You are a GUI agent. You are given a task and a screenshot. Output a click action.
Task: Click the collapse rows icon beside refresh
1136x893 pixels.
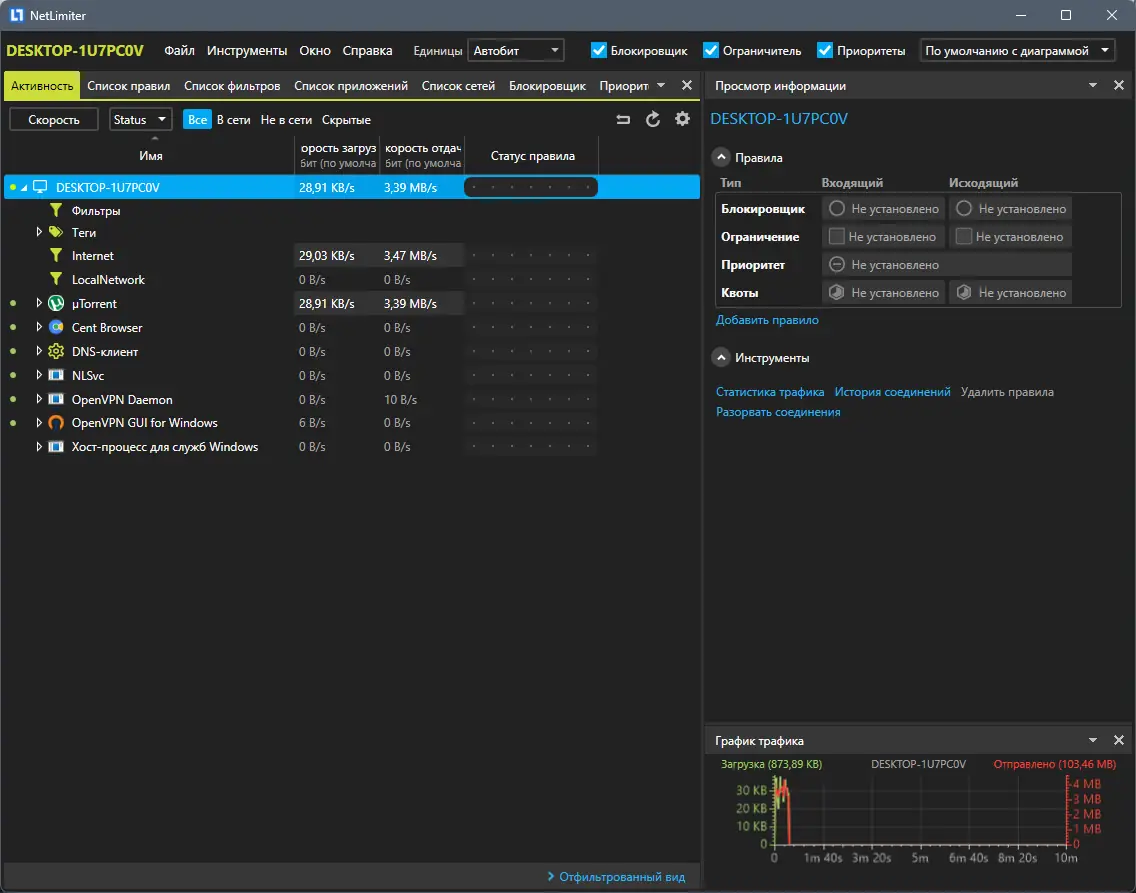[x=623, y=119]
